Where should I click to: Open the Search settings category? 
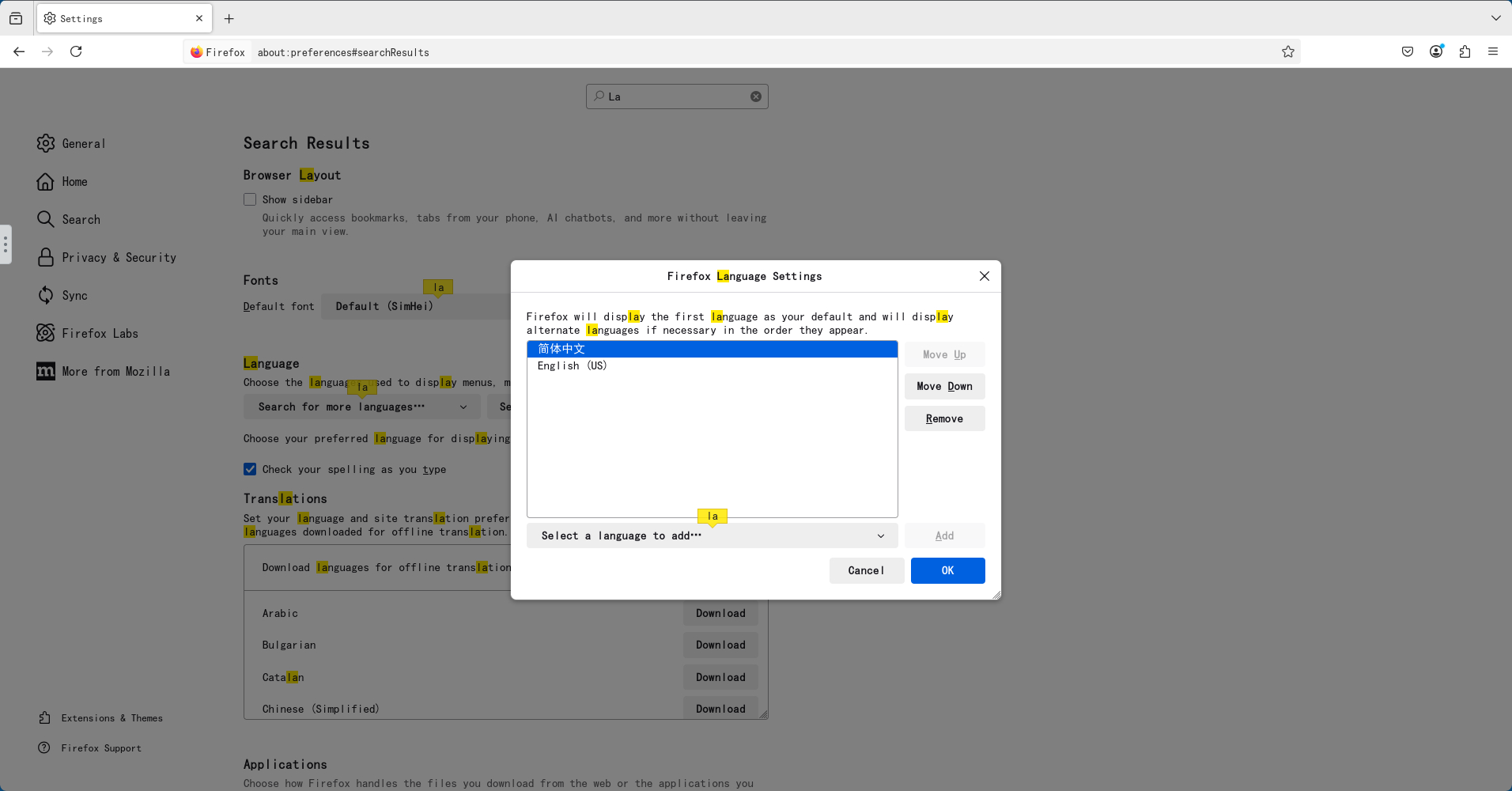69,219
